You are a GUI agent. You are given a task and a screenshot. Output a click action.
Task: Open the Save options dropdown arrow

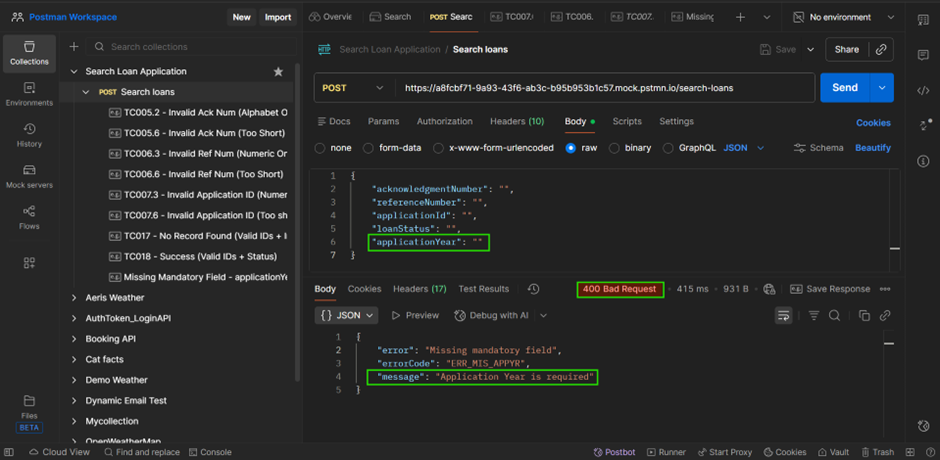click(x=811, y=50)
